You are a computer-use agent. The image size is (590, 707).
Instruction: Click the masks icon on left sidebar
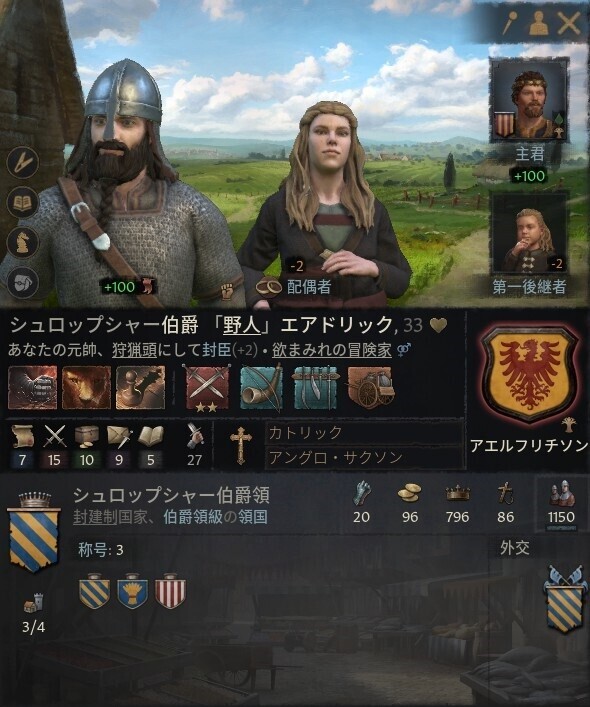[23, 282]
